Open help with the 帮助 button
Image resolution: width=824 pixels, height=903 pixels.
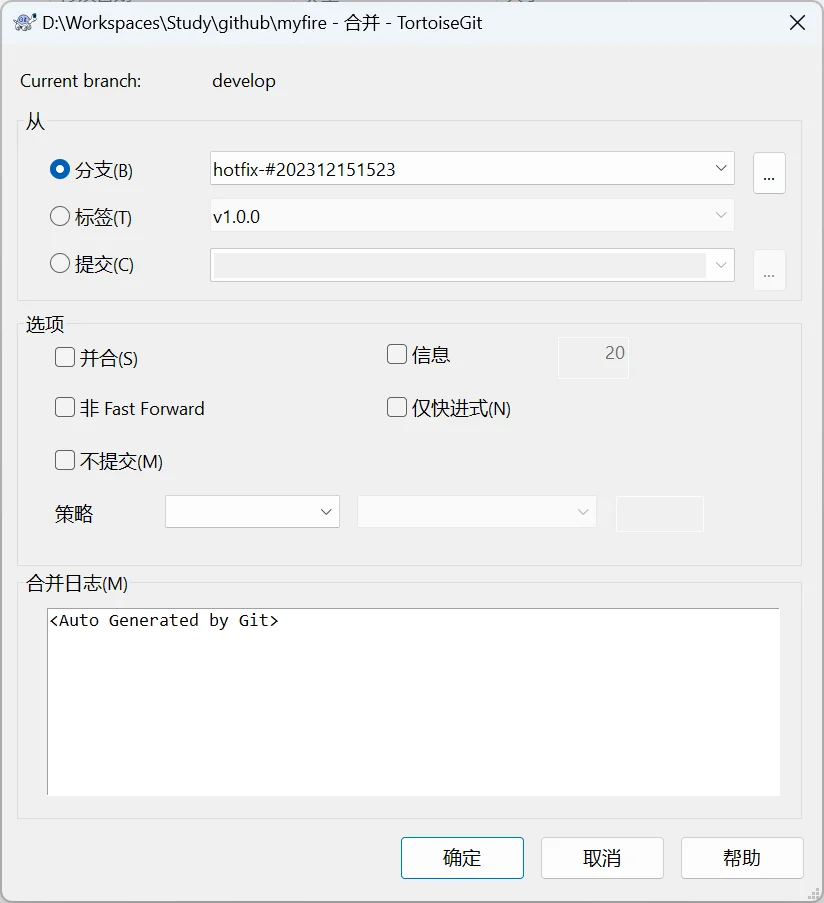(x=742, y=858)
